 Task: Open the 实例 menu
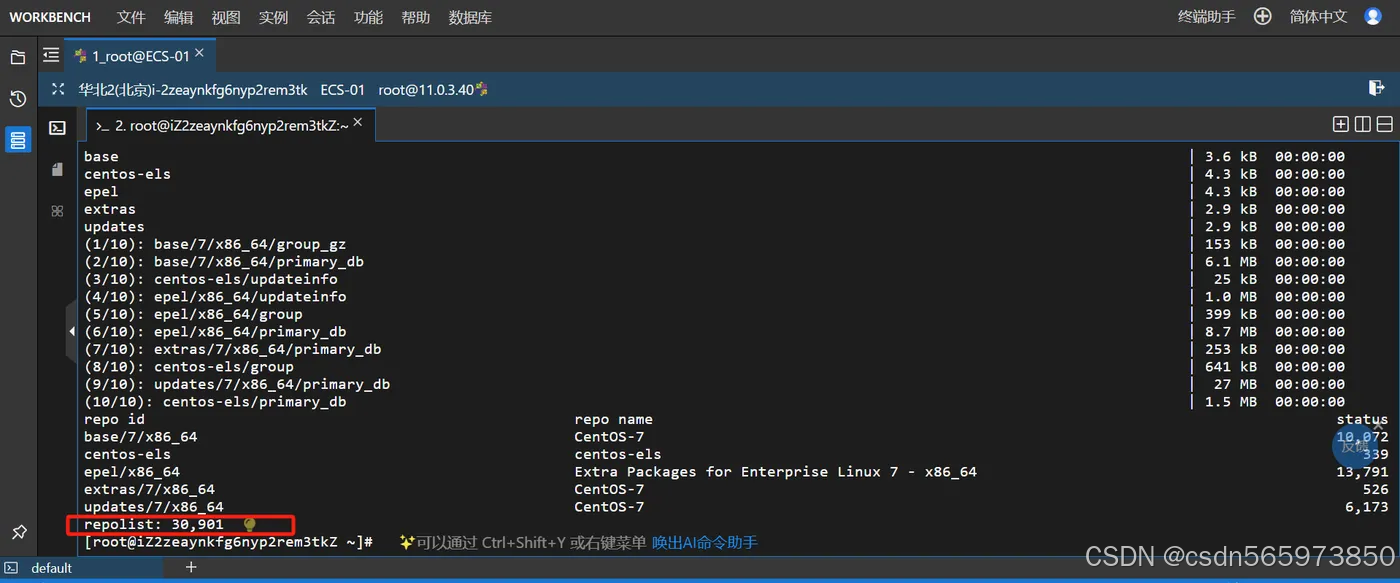[x=273, y=17]
